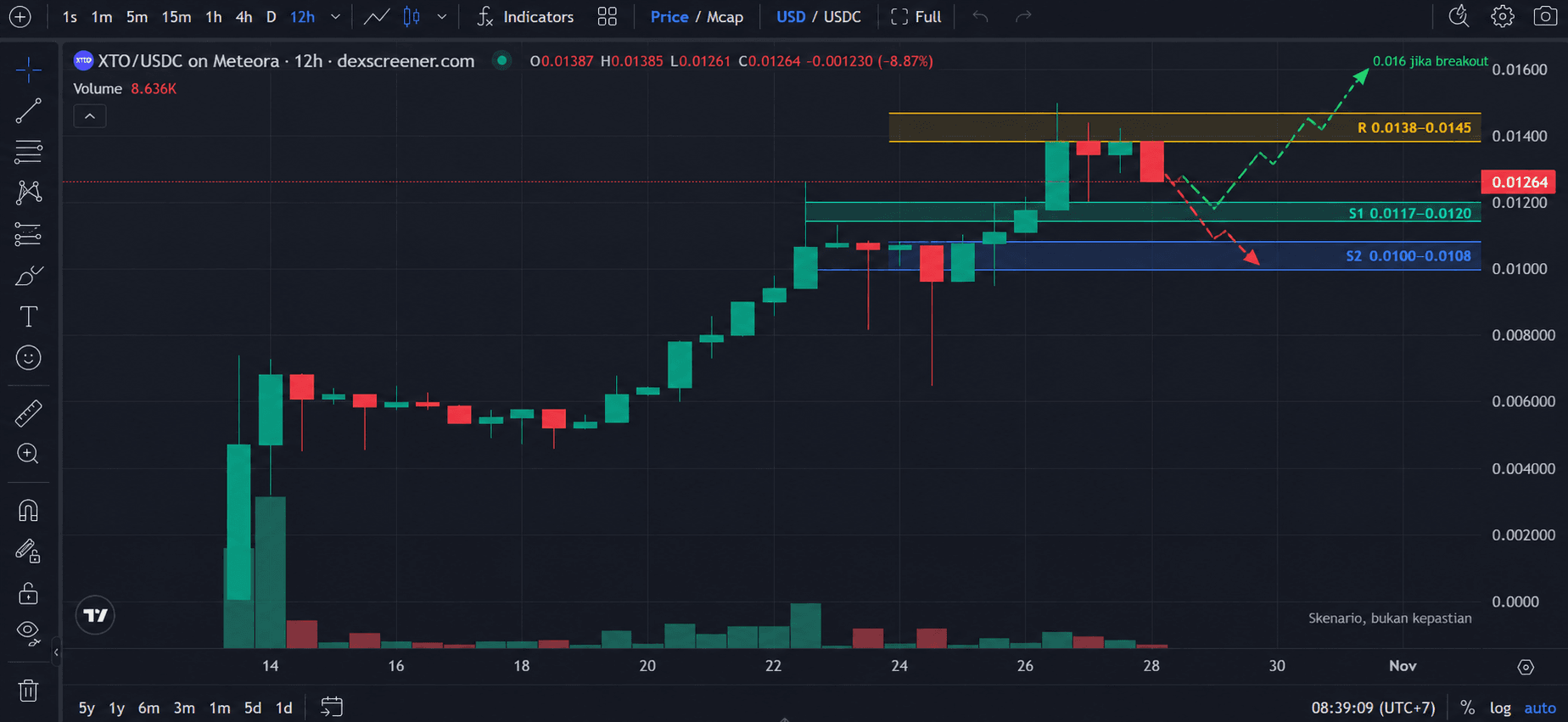The height and width of the screenshot is (722, 1568).
Task: Toggle magnet mode for drawings
Action: (29, 511)
